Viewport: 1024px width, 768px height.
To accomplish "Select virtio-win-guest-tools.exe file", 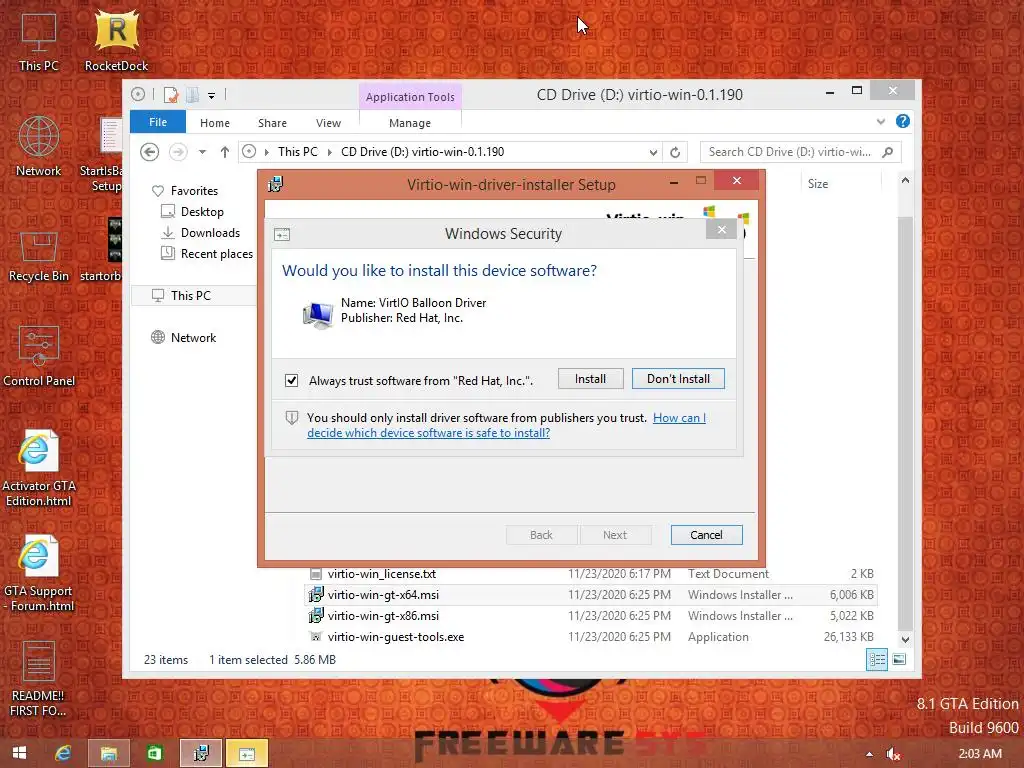I will click(396, 637).
